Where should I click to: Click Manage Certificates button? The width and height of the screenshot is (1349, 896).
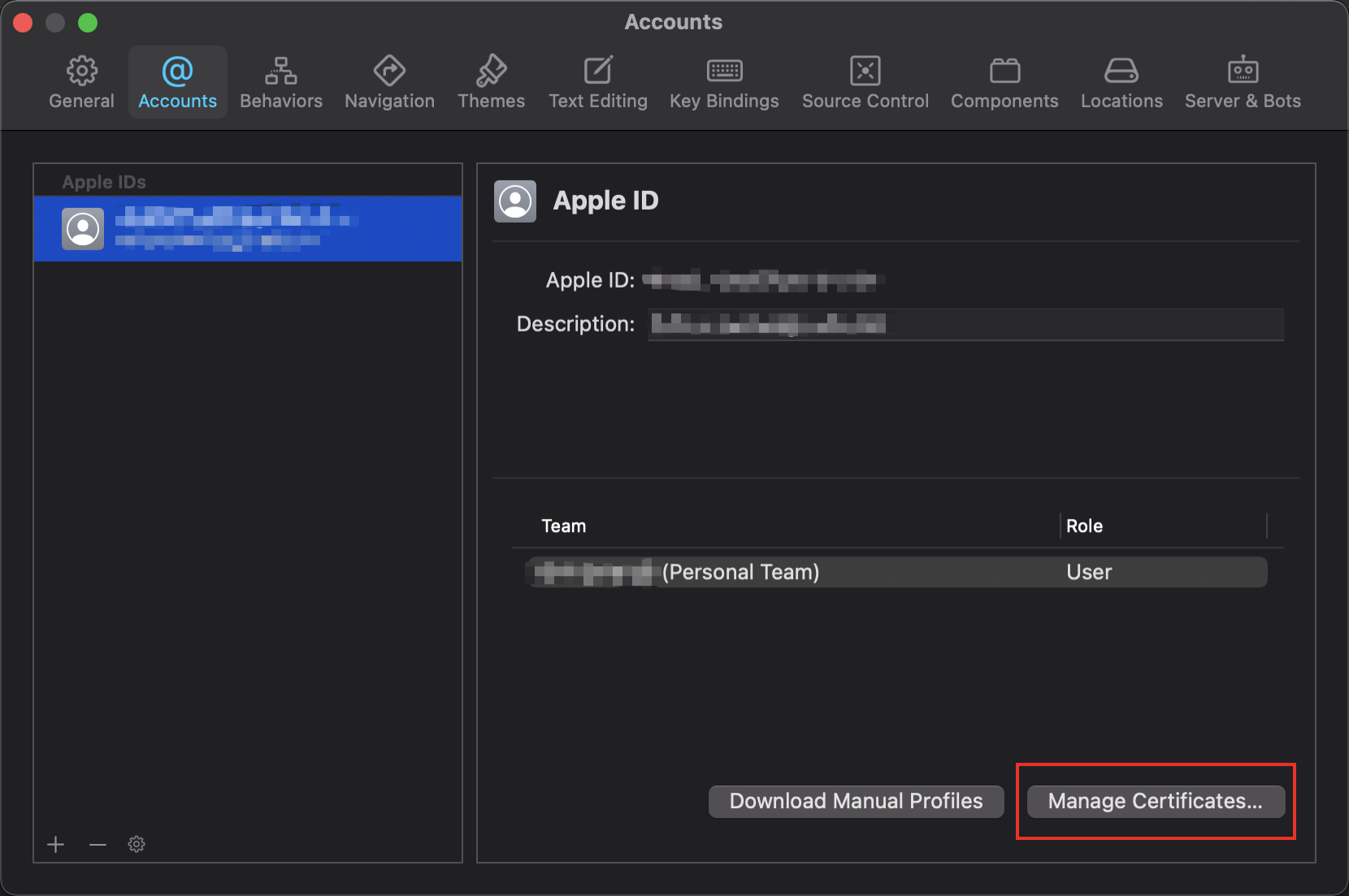[1156, 801]
